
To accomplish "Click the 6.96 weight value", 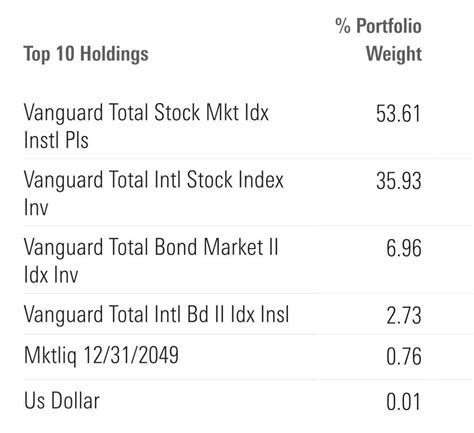I will 404,249.
